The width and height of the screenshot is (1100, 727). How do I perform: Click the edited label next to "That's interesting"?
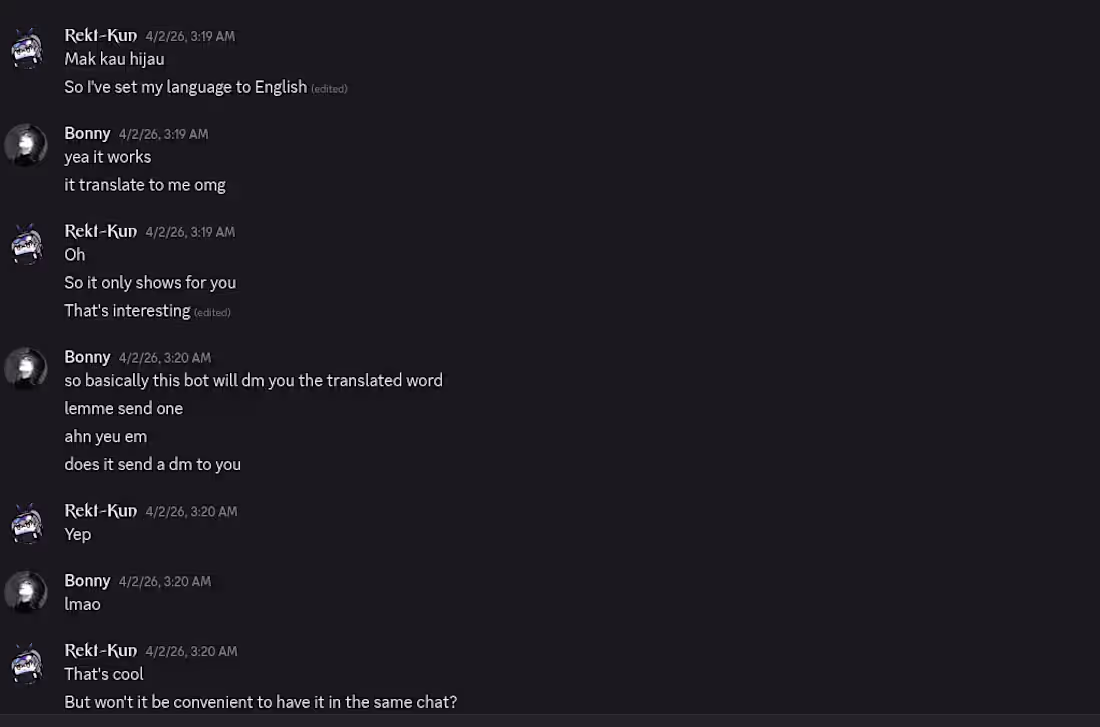(x=212, y=312)
